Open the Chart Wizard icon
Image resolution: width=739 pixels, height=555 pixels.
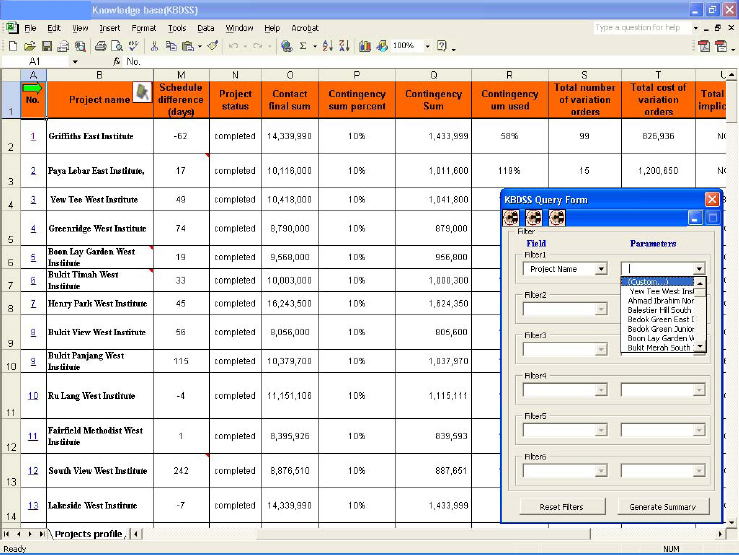tap(365, 46)
